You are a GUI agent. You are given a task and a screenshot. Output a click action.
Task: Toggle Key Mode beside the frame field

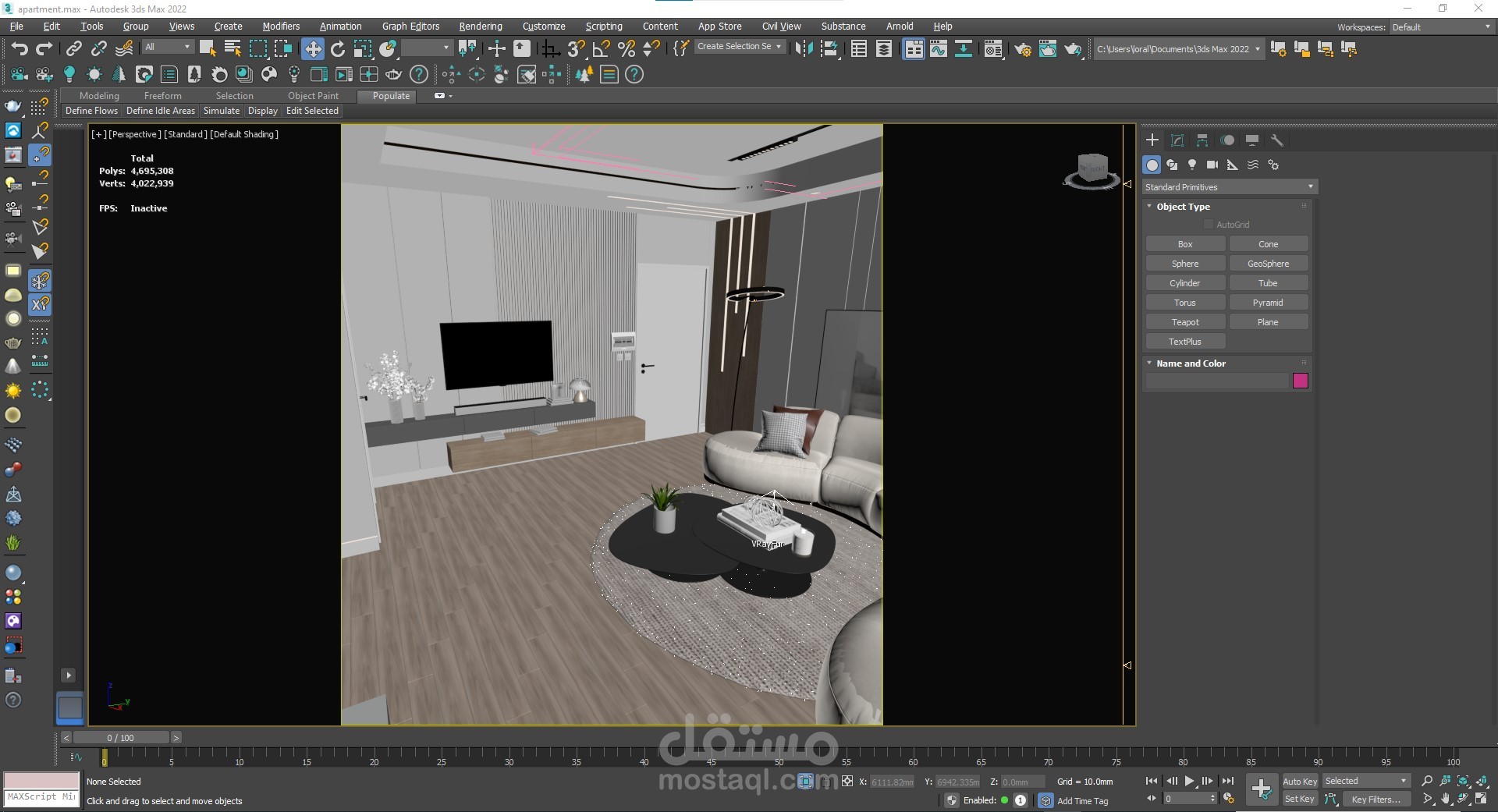[x=1152, y=799]
